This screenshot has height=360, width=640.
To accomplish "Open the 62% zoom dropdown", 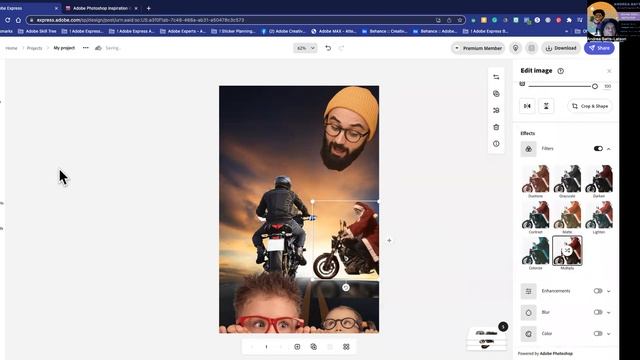I will click(305, 48).
